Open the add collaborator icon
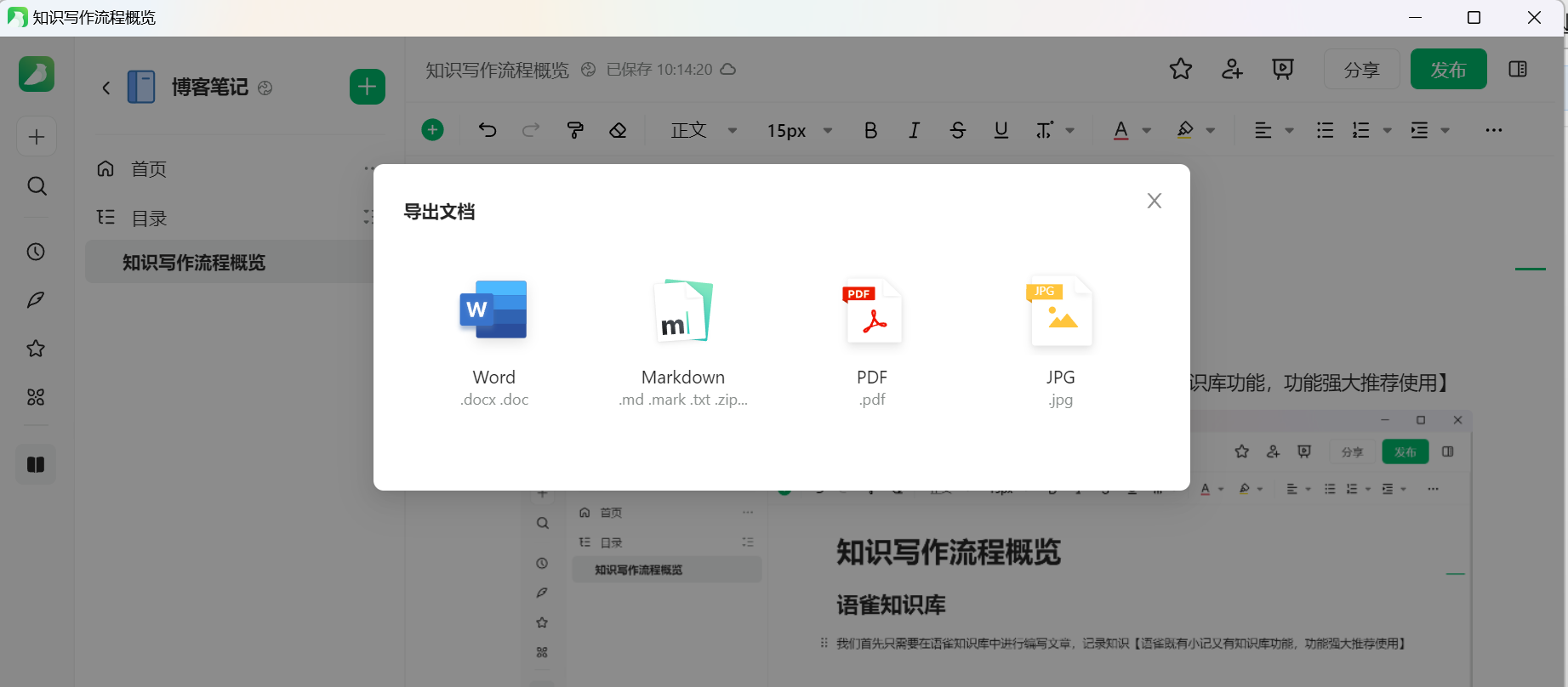Screen dimensions: 1568x687 point(1232,70)
